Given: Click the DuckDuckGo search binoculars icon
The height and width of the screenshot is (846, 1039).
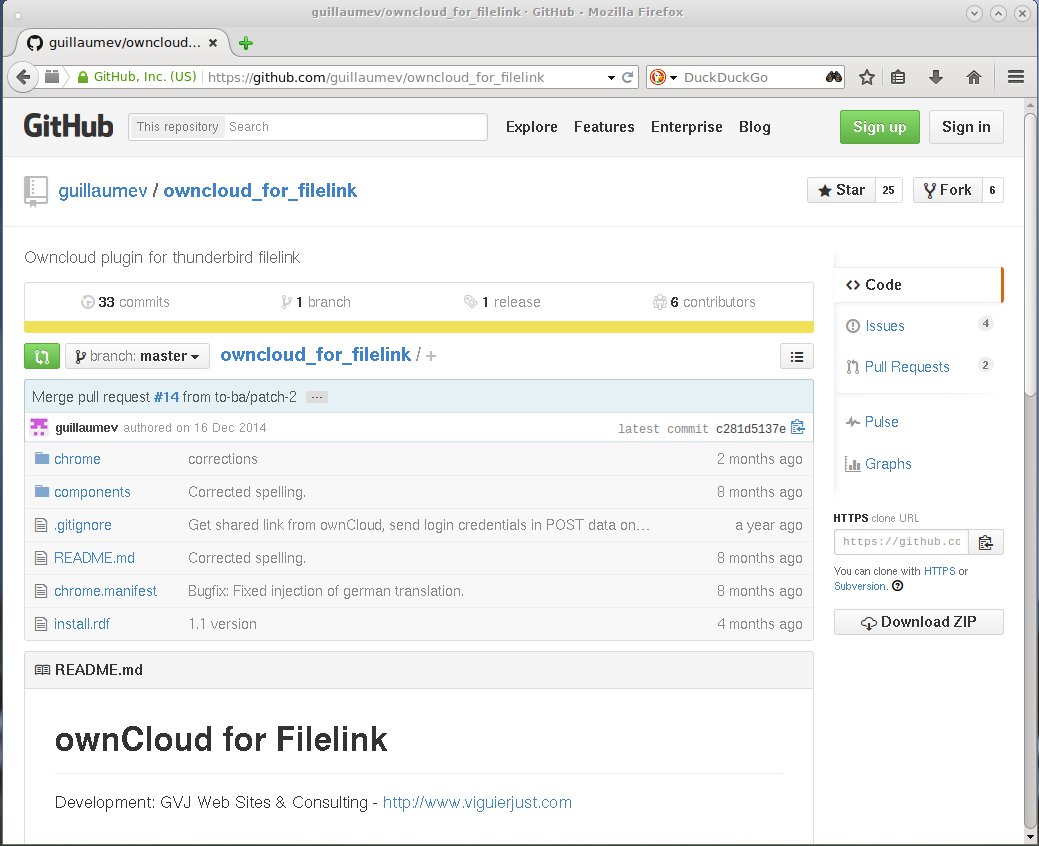Looking at the screenshot, I should coord(834,77).
